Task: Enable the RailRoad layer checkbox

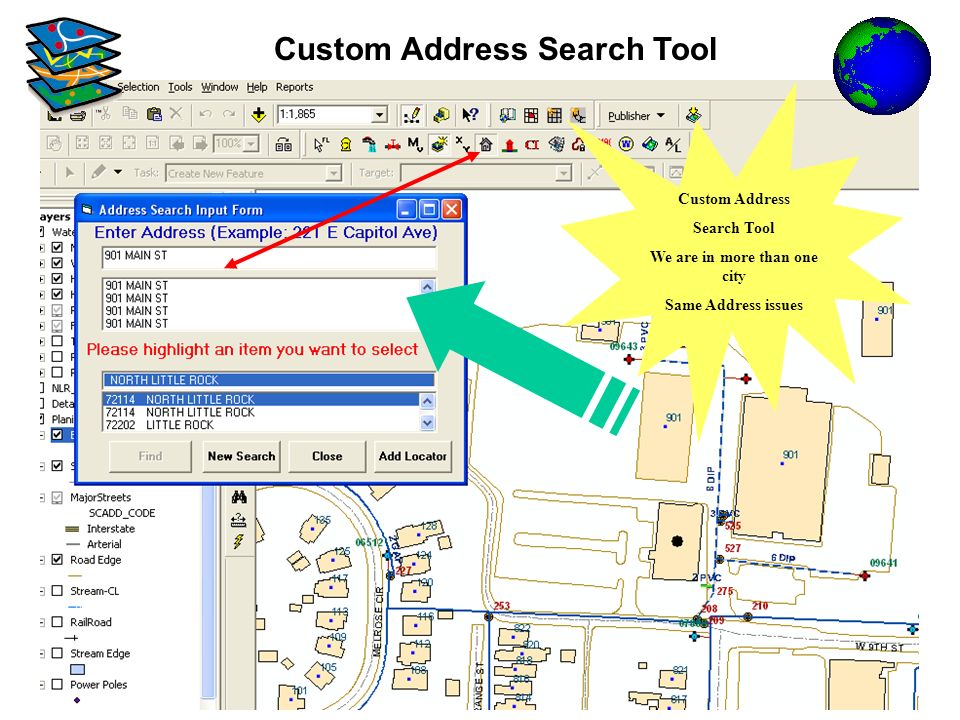Action: [57, 622]
